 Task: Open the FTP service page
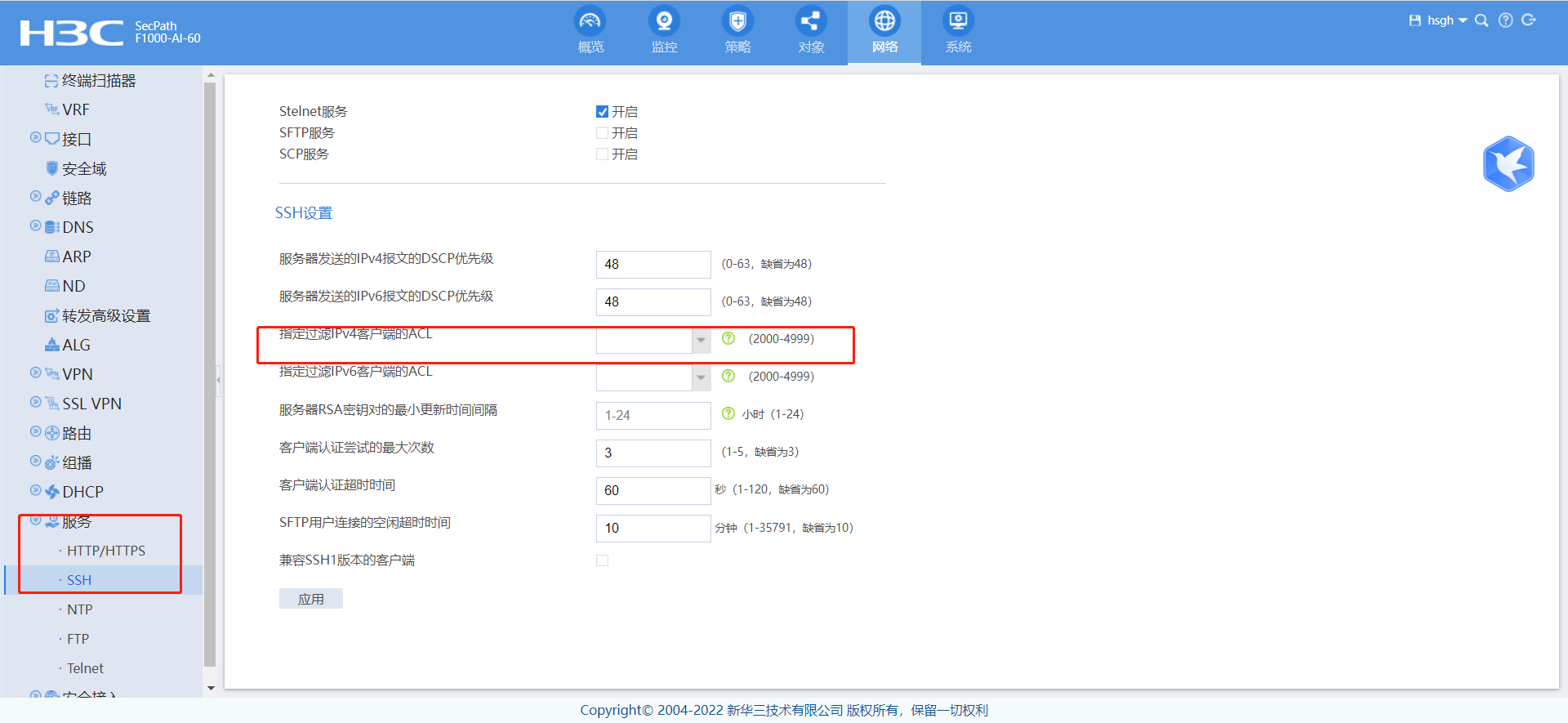pyautogui.click(x=78, y=640)
